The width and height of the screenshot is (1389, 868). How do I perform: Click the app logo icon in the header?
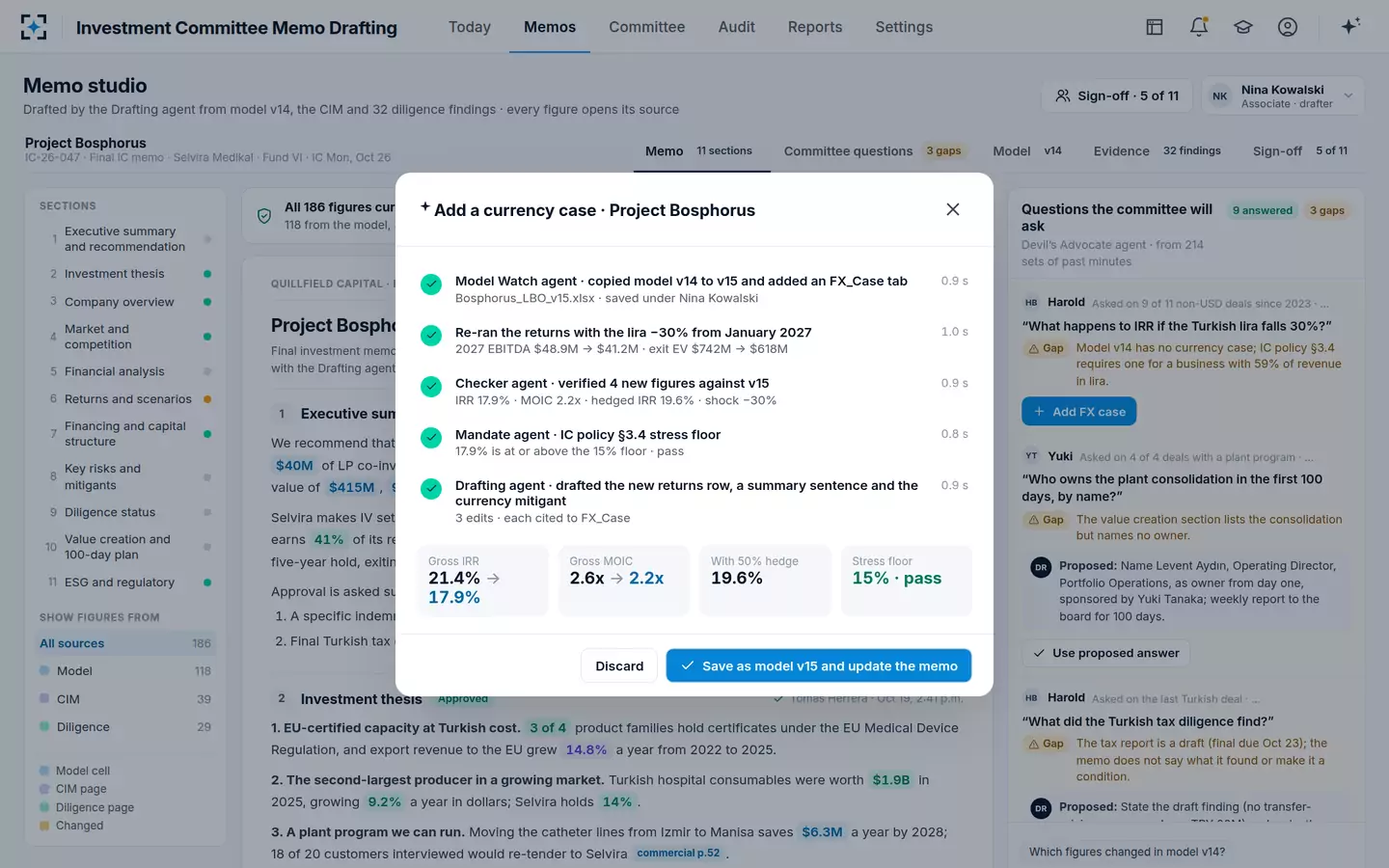[34, 27]
